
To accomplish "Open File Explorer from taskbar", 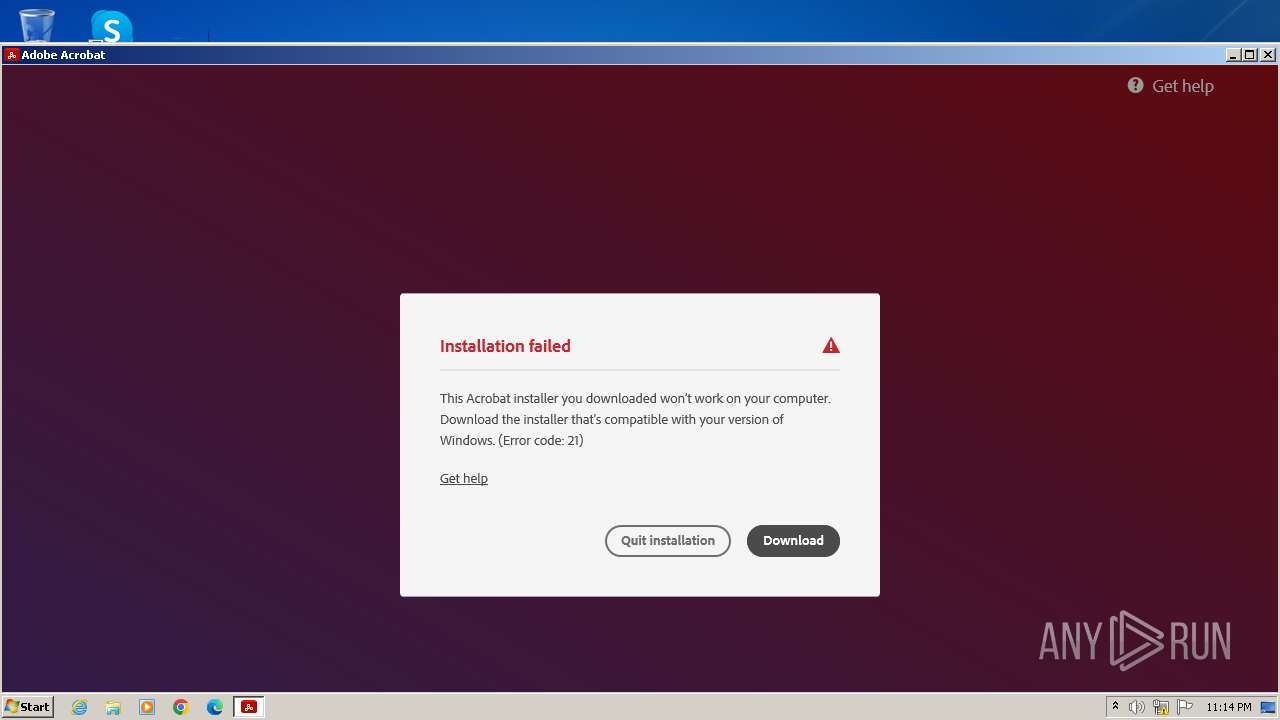I will [113, 707].
